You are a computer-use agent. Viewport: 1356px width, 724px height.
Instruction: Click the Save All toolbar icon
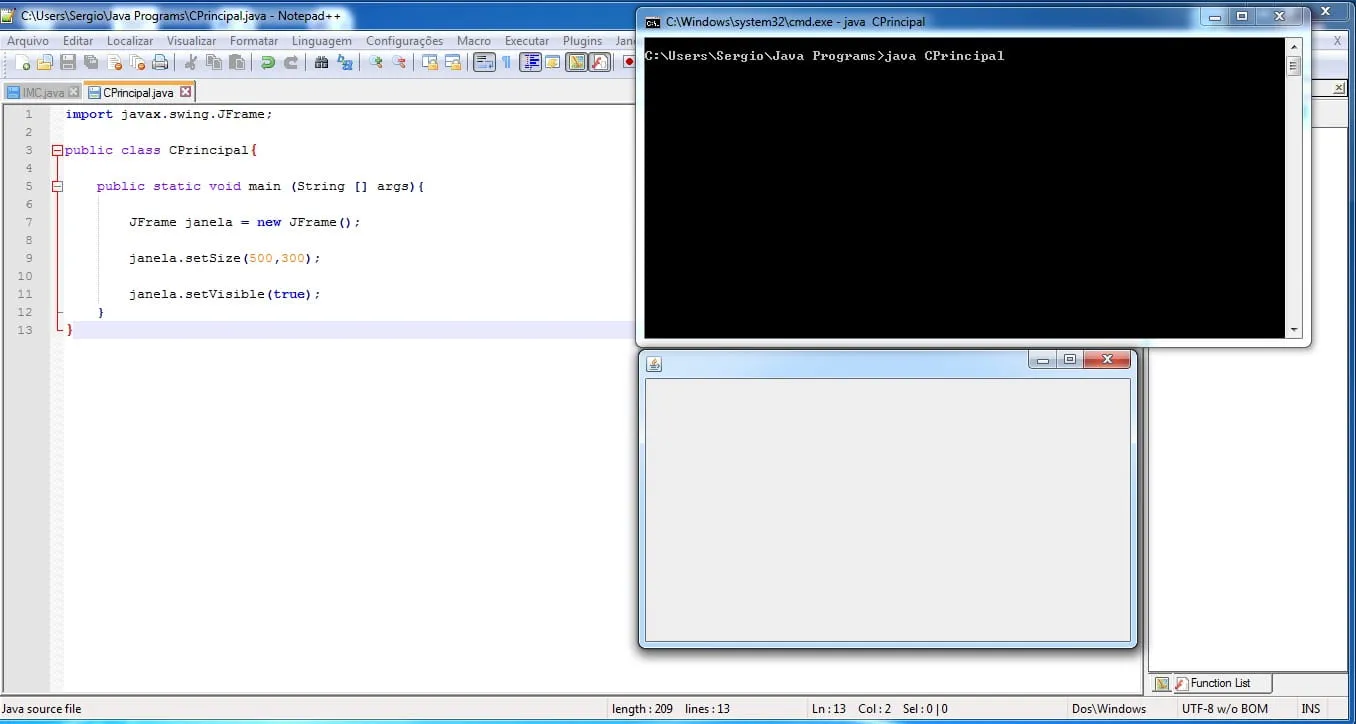91,62
